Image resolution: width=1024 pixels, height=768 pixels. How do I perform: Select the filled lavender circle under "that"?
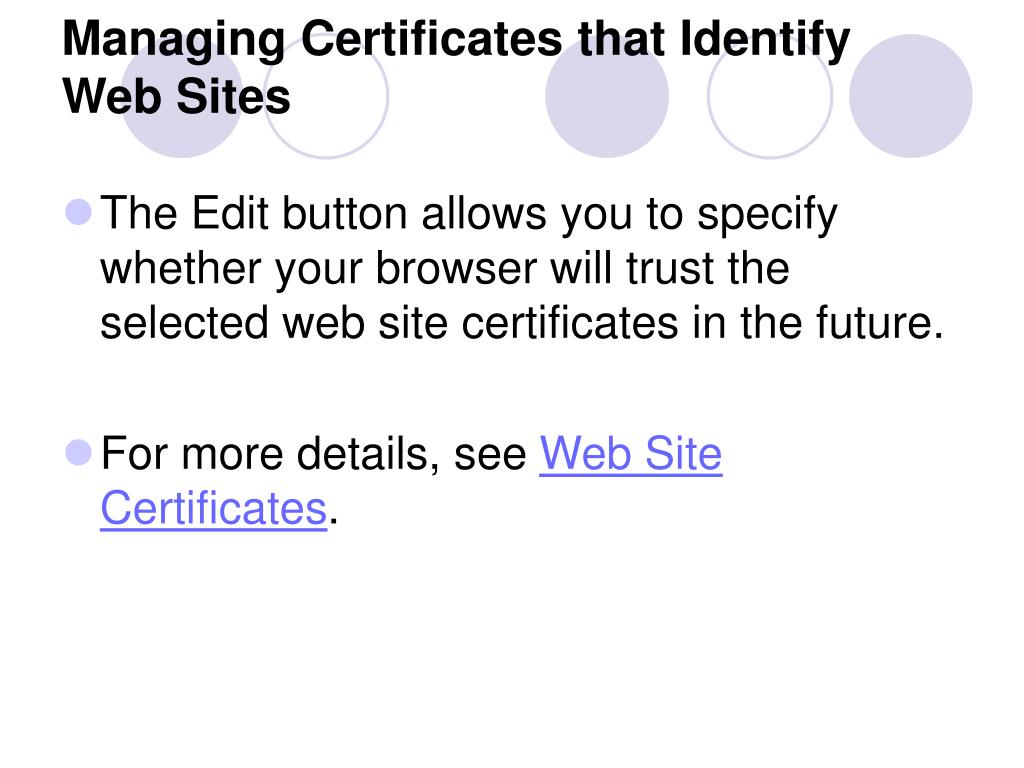607,96
